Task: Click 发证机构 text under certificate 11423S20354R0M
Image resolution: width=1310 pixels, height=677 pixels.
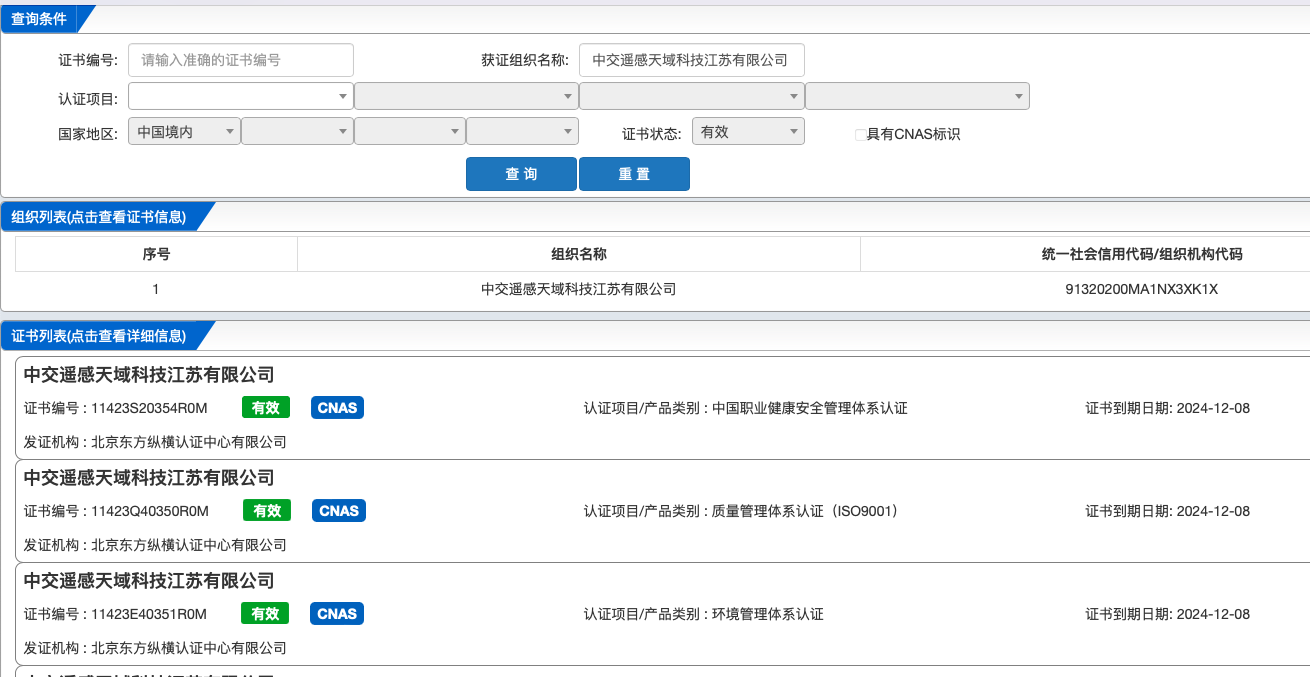Action: [x=155, y=442]
